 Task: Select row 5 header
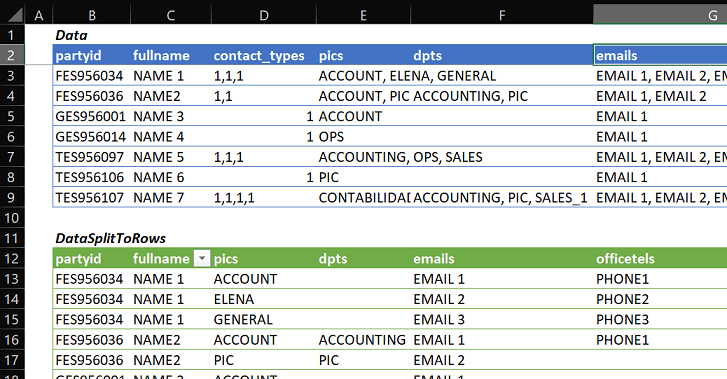(x=12, y=116)
